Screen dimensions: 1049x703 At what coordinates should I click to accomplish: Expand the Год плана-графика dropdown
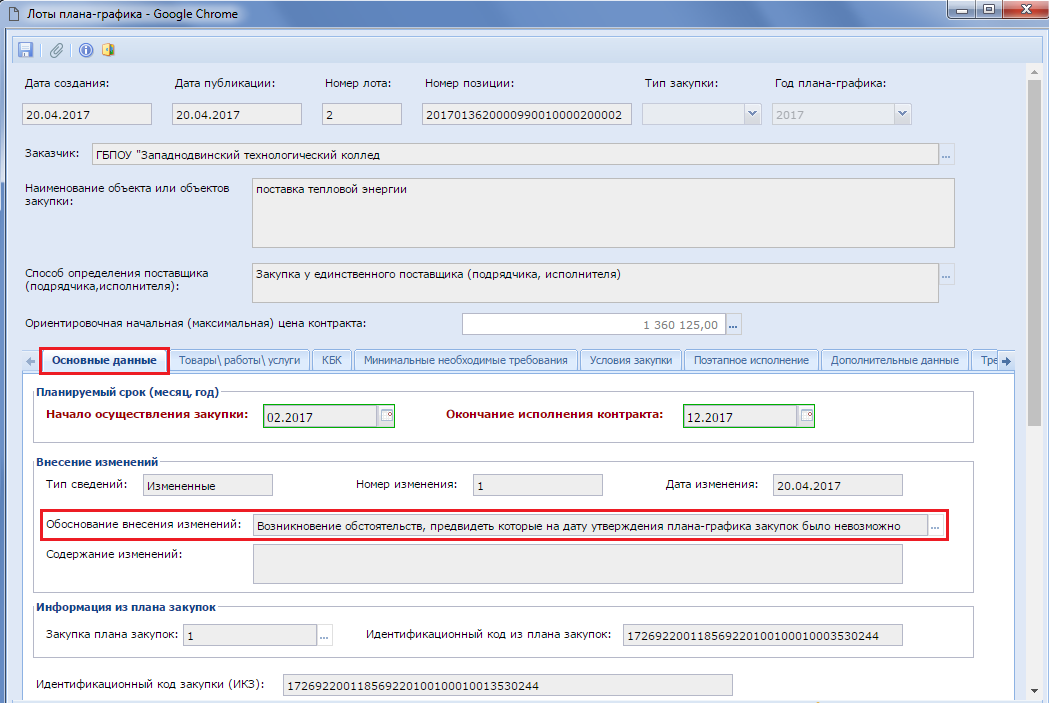pos(902,115)
